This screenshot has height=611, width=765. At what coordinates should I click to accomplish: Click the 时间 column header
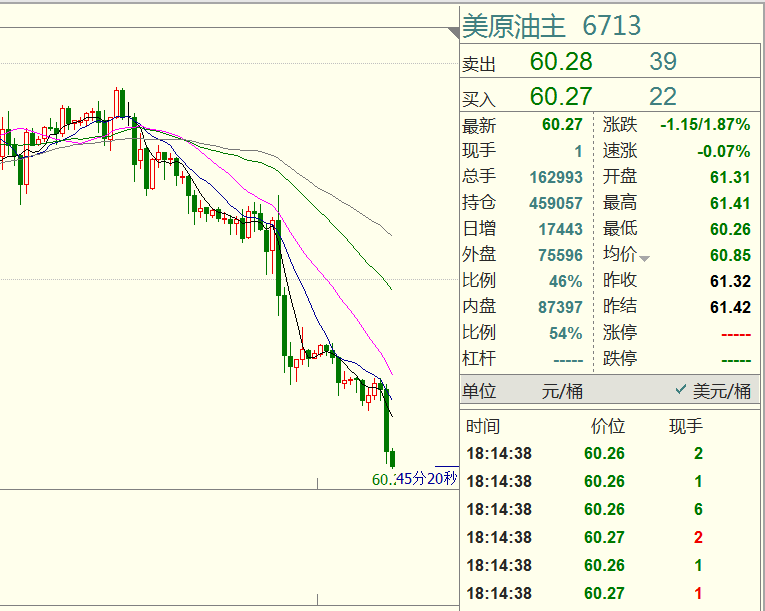483,426
